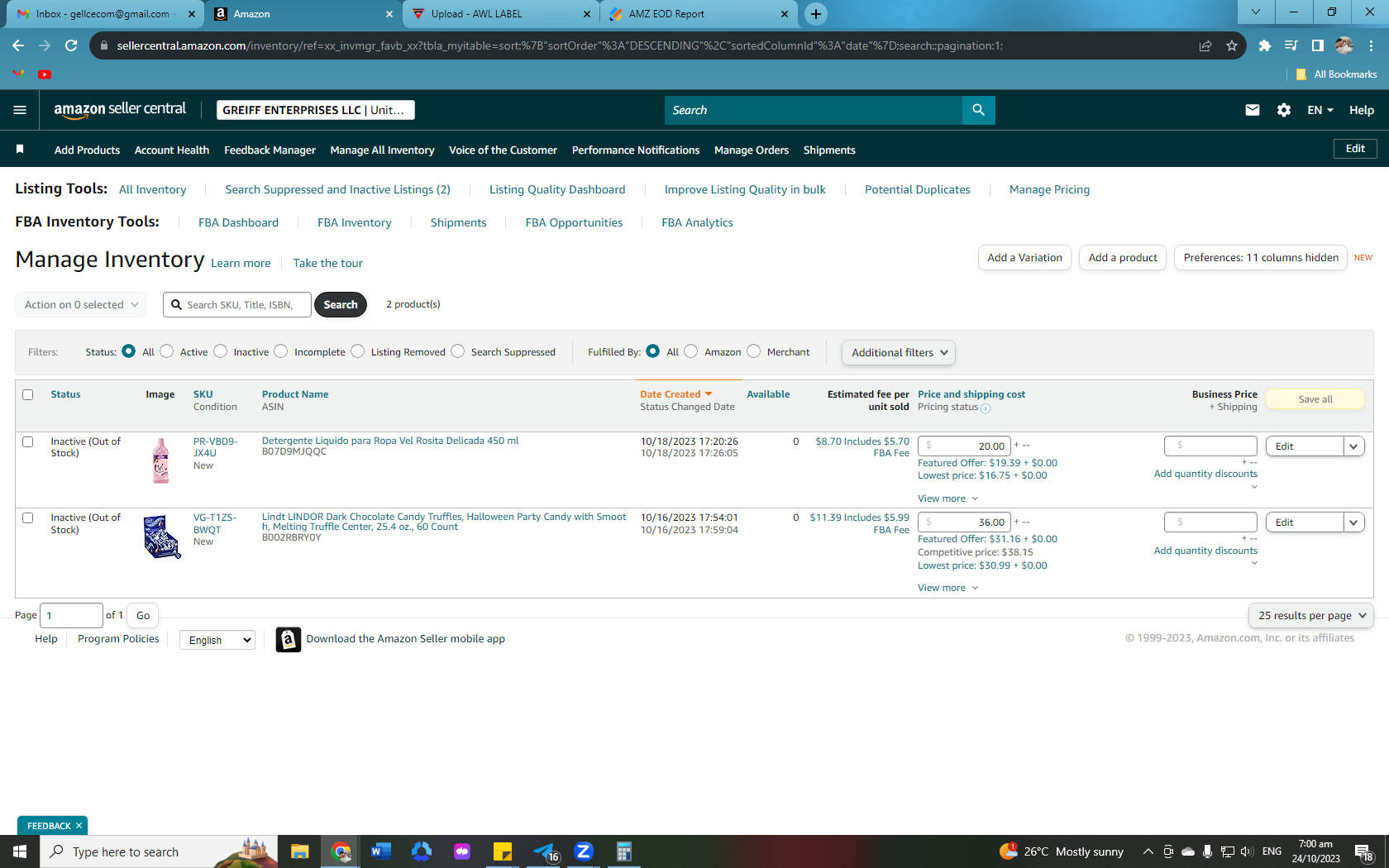1389x868 pixels.
Task: Open the Action on 0 selected dropdown
Action: tap(81, 304)
